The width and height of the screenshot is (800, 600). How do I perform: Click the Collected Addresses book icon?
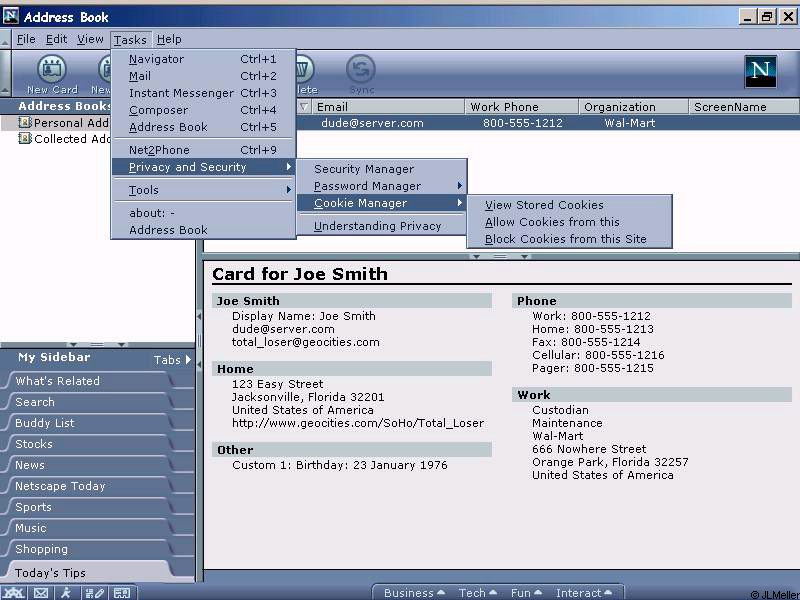pos(24,138)
